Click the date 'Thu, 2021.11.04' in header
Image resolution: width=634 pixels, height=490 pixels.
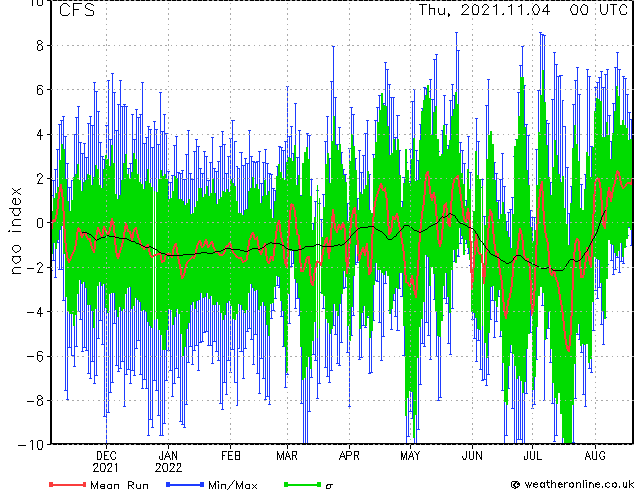pos(484,10)
